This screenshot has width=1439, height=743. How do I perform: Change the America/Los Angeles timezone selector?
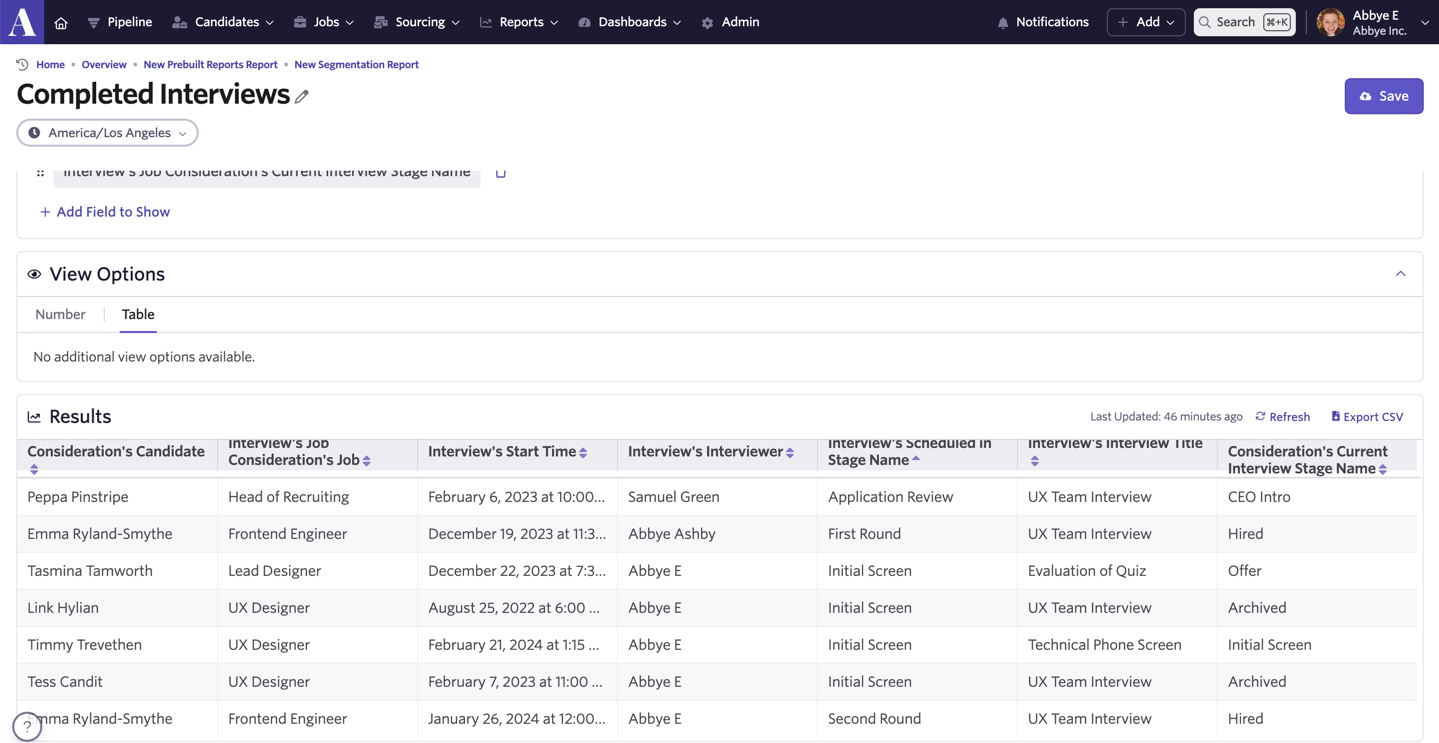(107, 133)
